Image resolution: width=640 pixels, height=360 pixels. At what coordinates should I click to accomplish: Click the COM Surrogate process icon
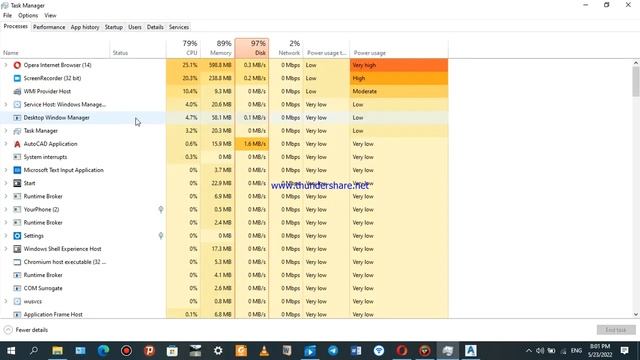[17, 288]
